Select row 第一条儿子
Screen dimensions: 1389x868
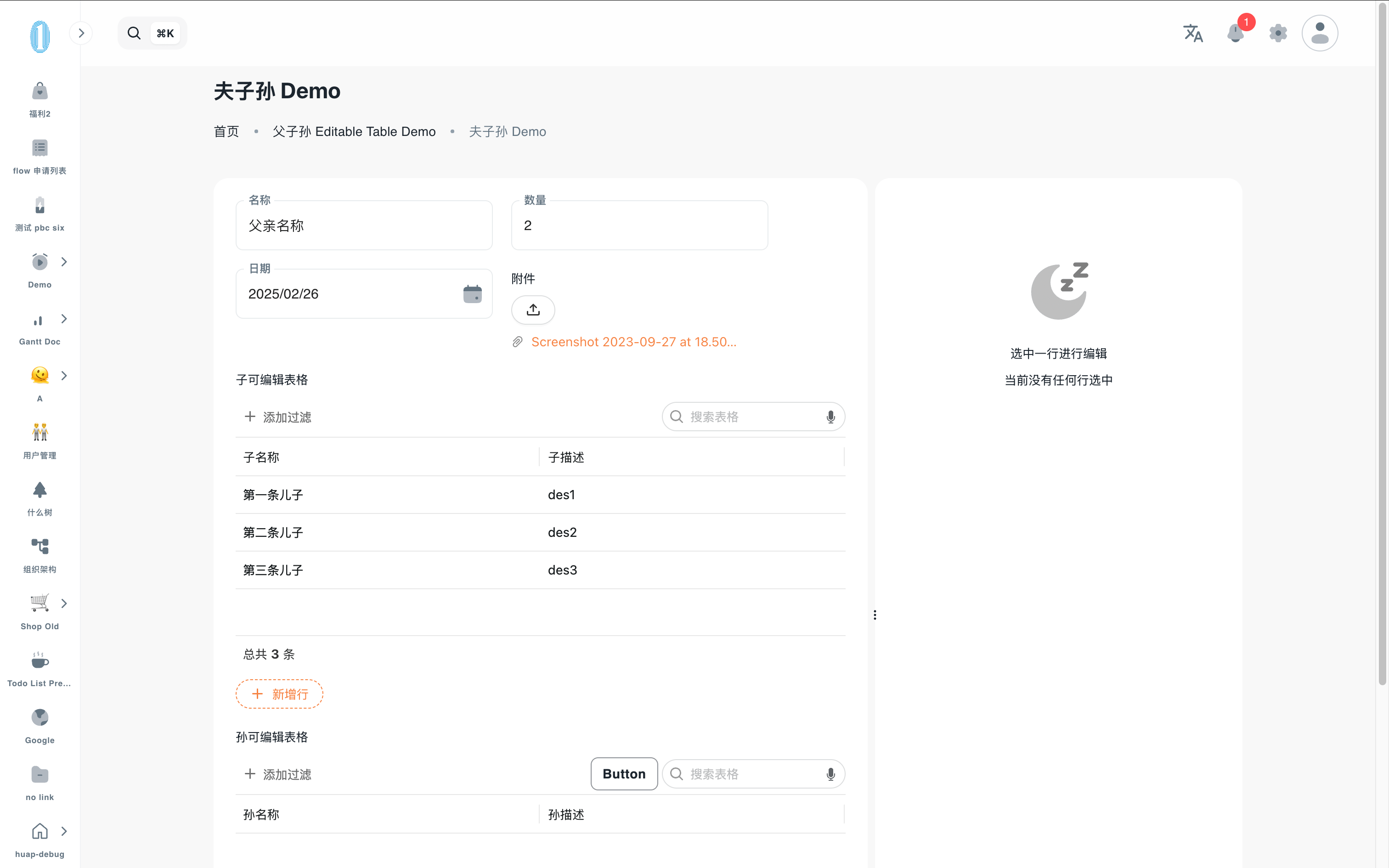(540, 495)
